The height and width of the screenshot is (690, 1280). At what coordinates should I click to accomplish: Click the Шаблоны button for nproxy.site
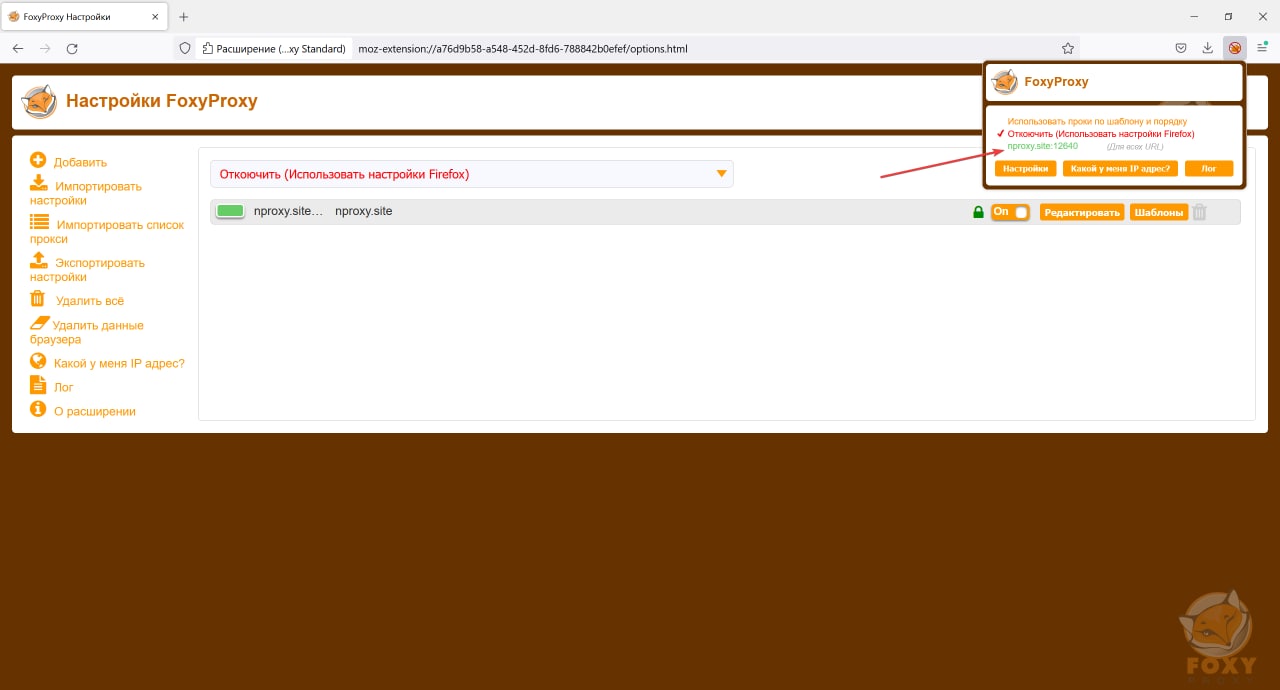[1159, 212]
